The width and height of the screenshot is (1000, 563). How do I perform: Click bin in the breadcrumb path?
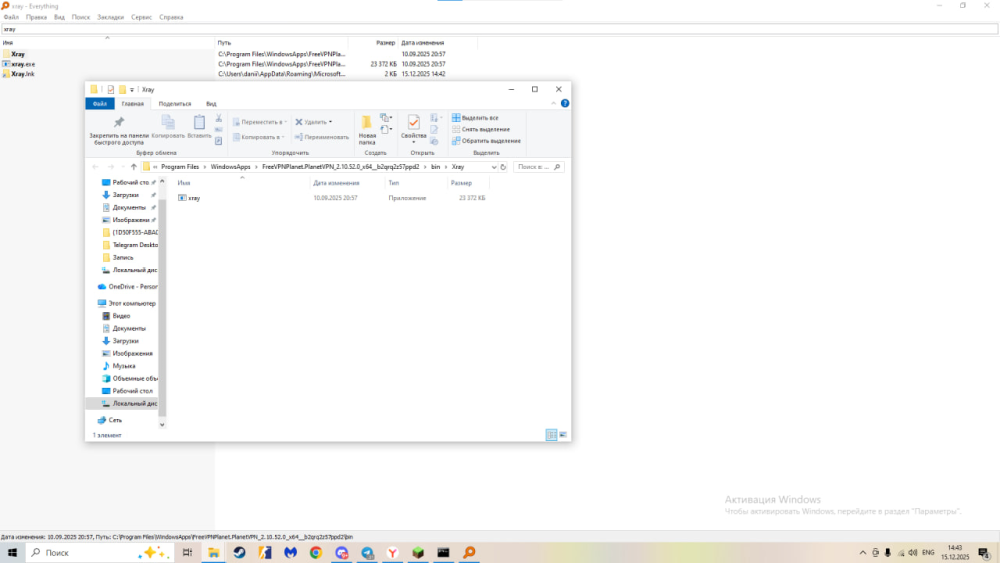[x=436, y=167]
